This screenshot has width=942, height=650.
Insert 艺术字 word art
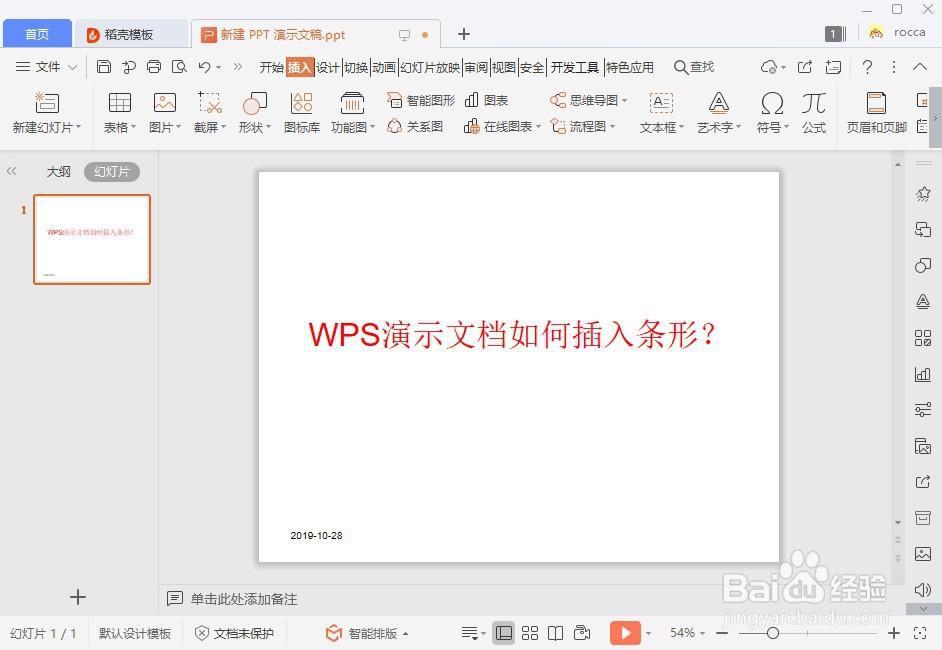(x=719, y=113)
